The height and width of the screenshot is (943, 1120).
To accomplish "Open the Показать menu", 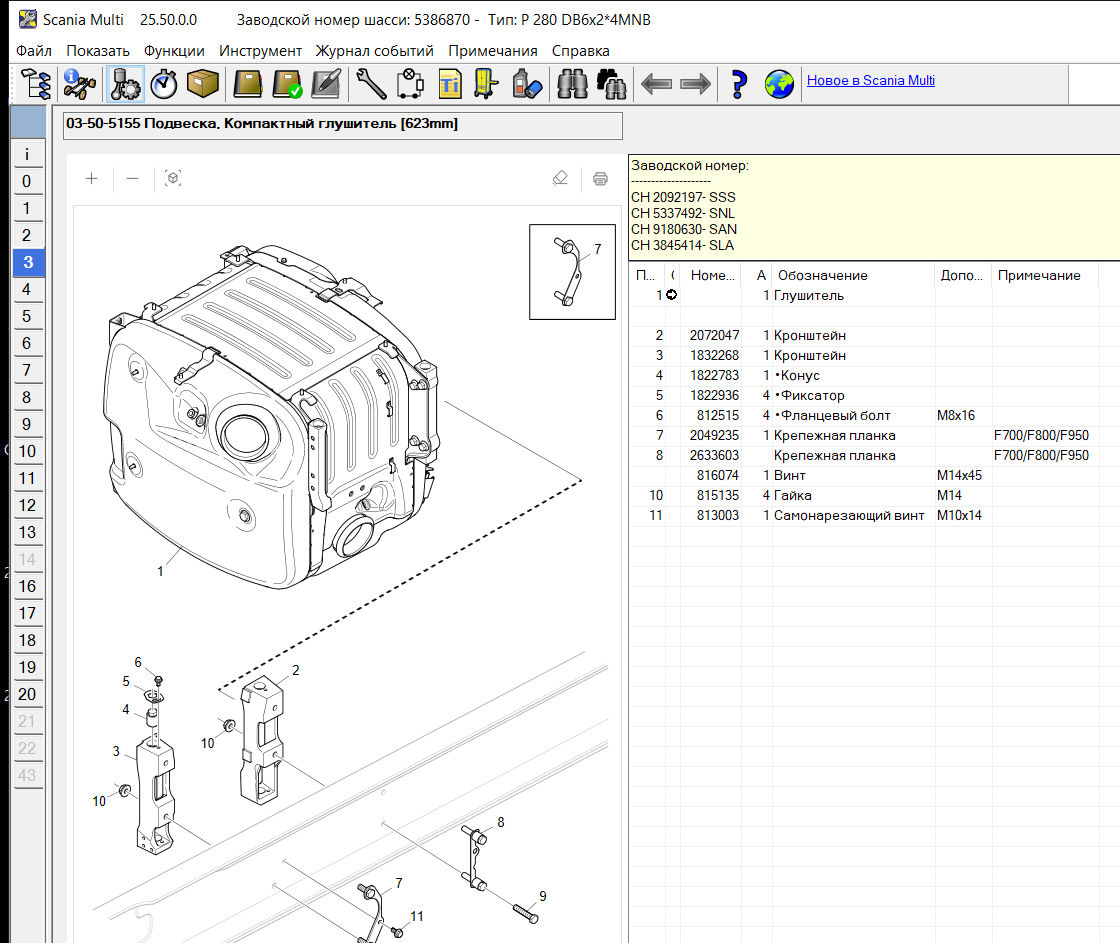I will click(98, 51).
